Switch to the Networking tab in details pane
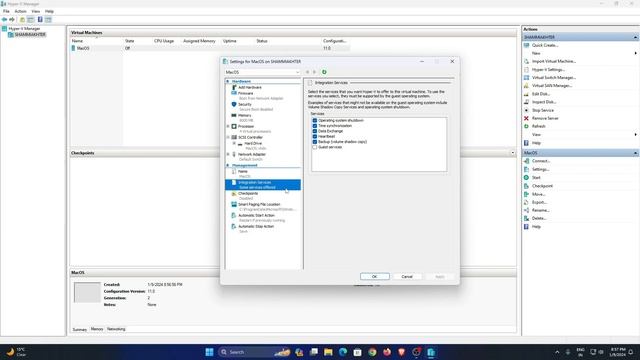 point(116,329)
